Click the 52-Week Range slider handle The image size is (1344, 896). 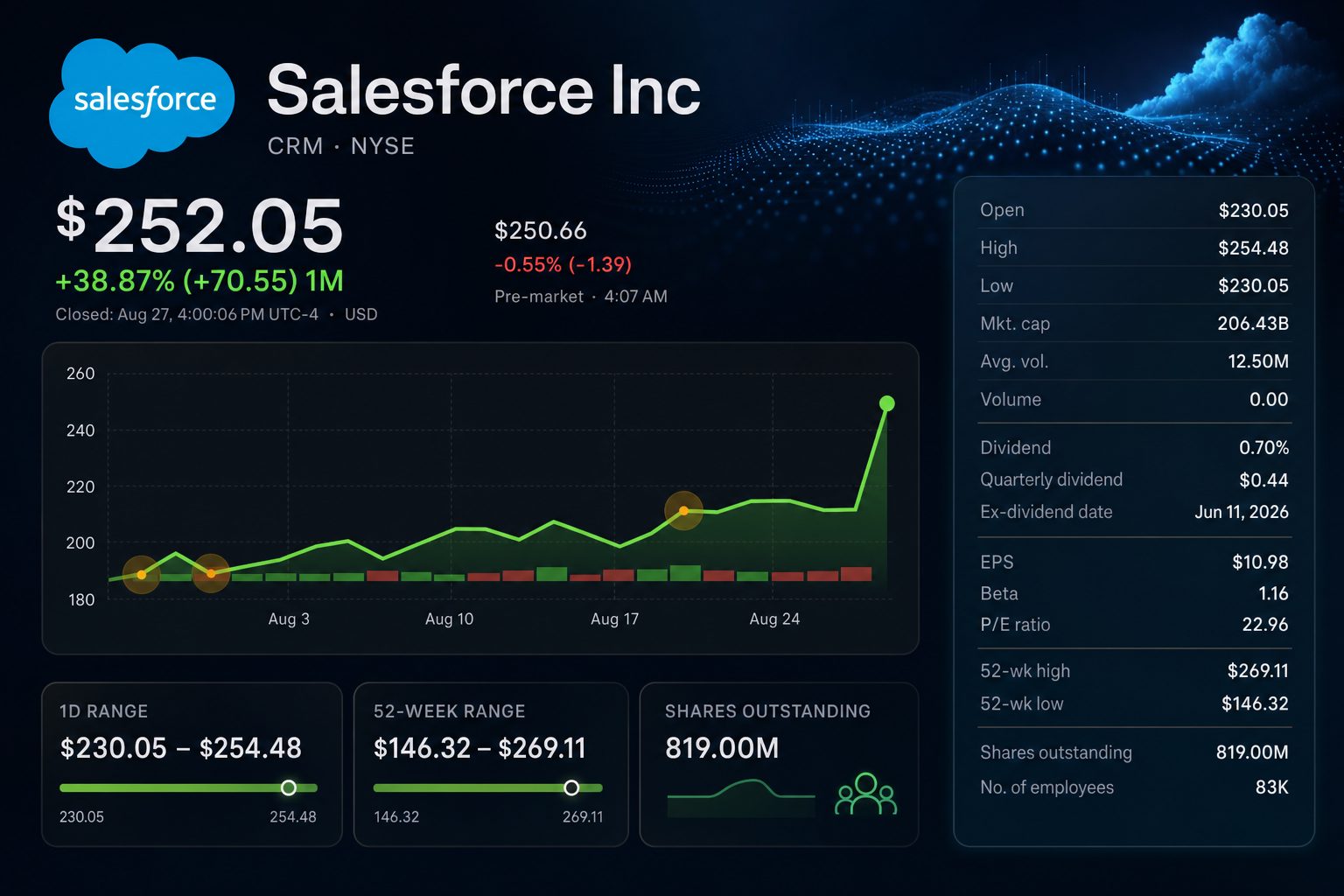(571, 787)
